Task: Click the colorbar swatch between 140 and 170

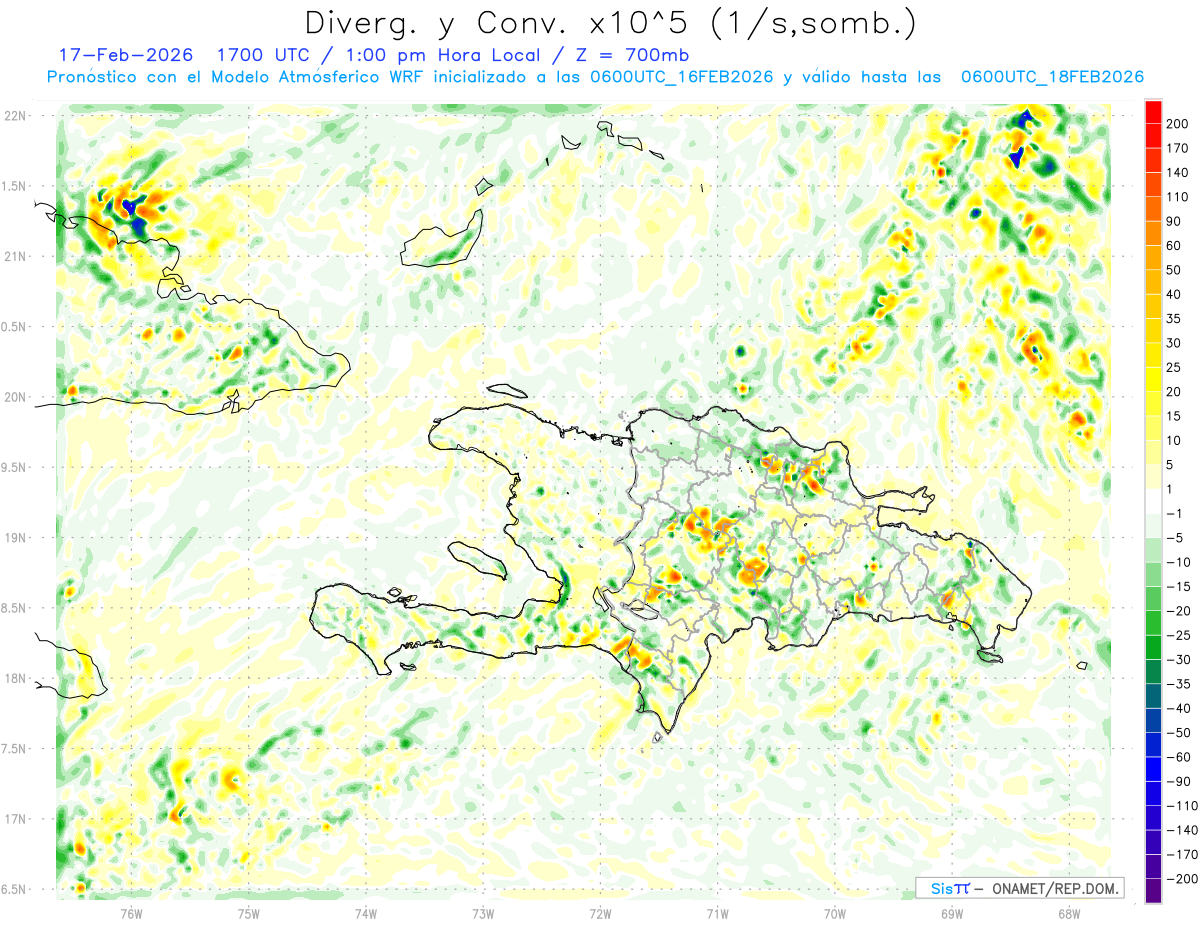Action: pos(1153,160)
